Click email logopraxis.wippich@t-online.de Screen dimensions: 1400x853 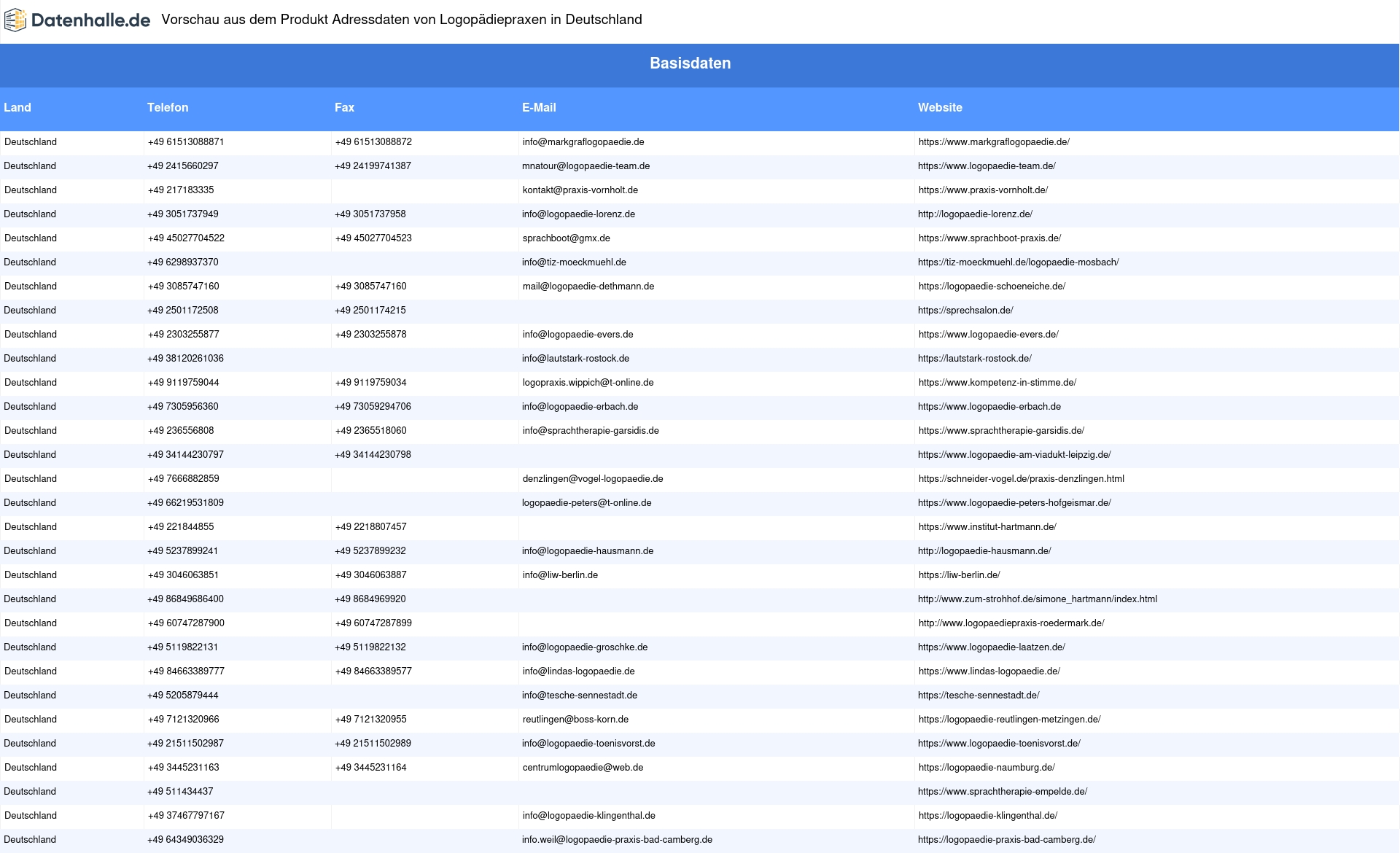(x=588, y=383)
